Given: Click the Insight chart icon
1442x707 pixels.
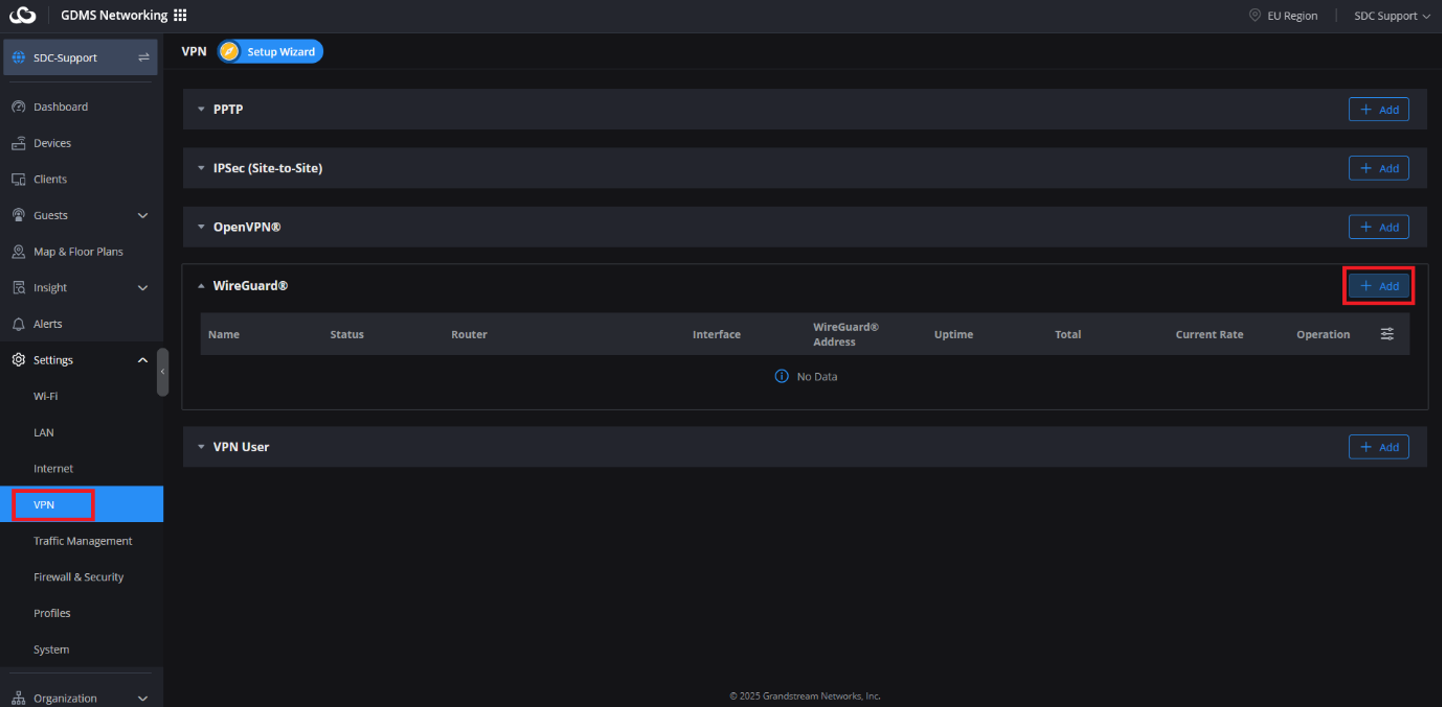Looking at the screenshot, I should pos(18,287).
